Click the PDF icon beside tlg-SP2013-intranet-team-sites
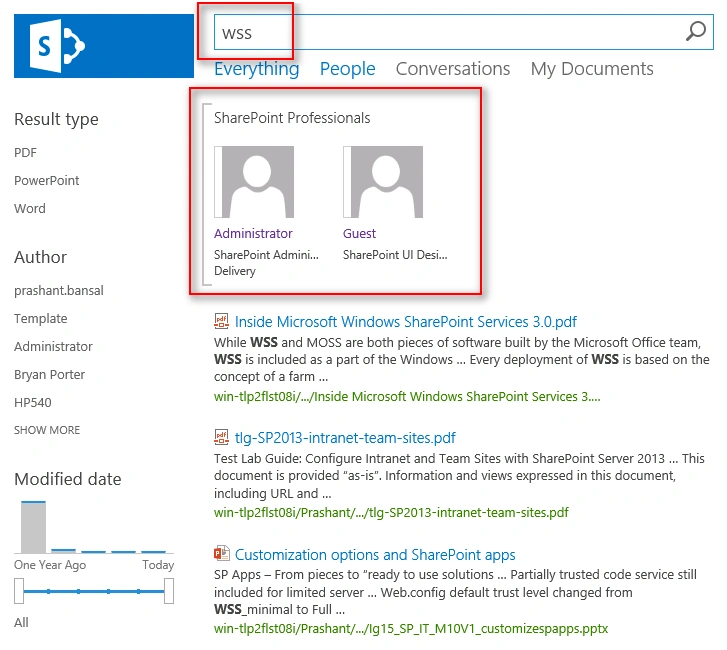 pos(222,437)
